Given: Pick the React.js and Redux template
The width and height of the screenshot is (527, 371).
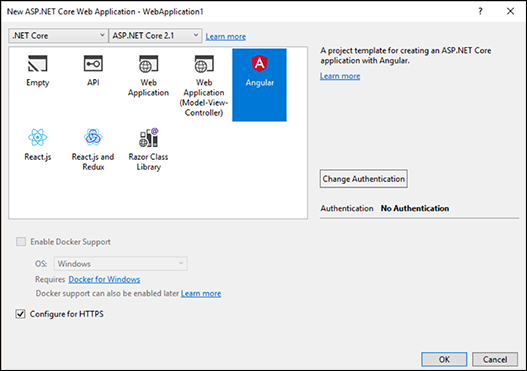Looking at the screenshot, I should pyautogui.click(x=93, y=150).
